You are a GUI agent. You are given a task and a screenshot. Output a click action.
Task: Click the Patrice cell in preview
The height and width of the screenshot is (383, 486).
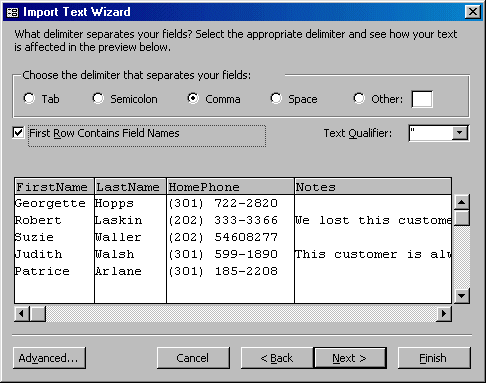point(42,271)
